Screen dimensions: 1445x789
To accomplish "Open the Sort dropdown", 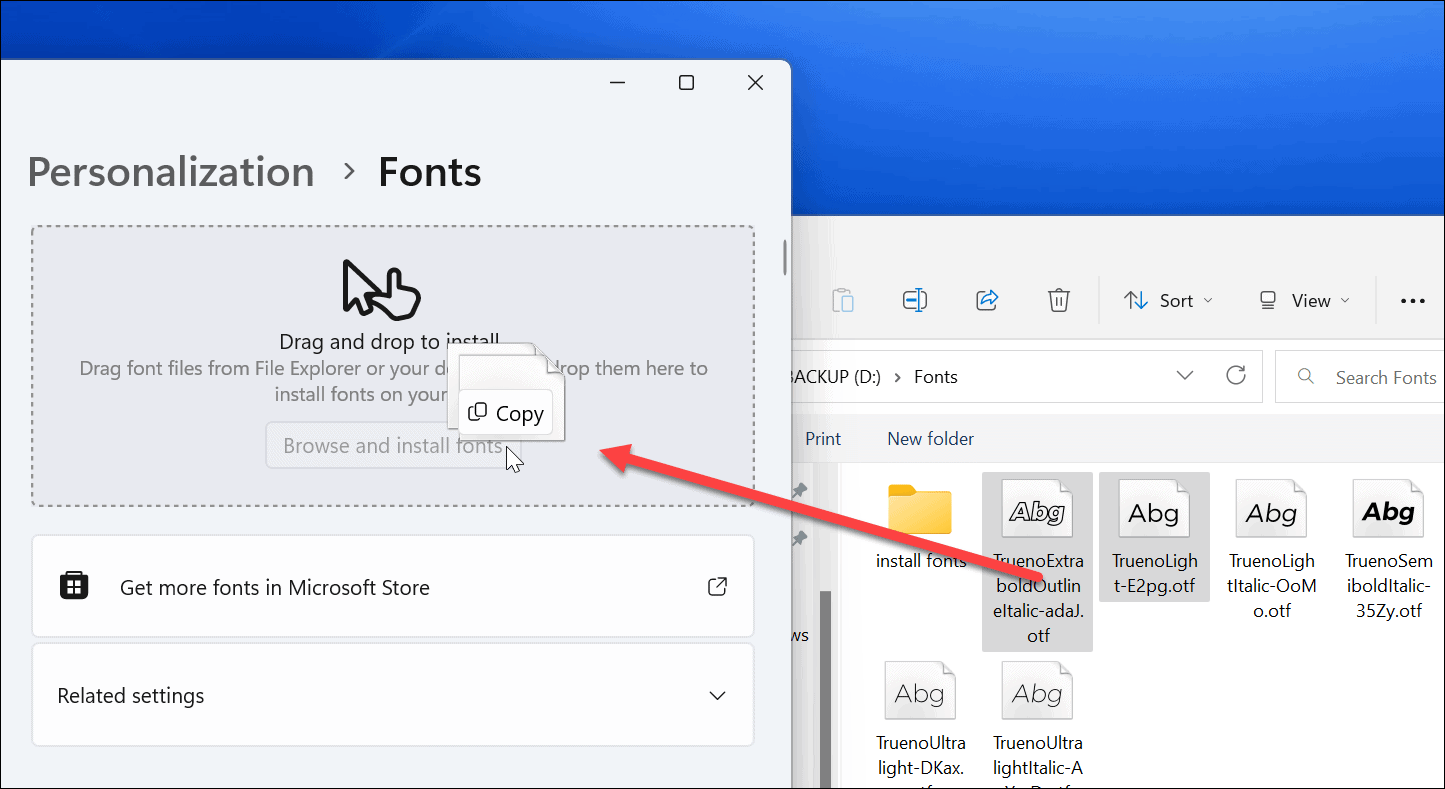I will point(1168,299).
